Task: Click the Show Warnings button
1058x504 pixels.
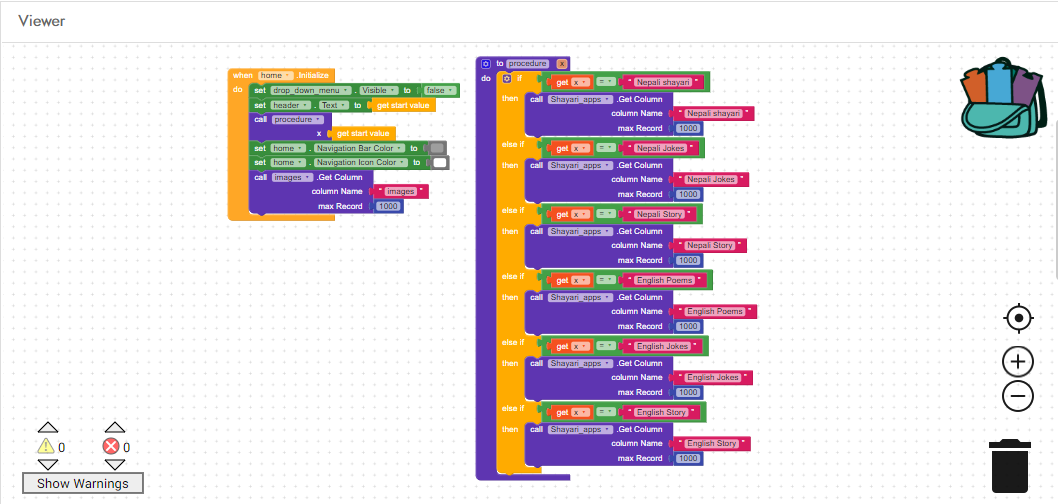Action: click(82, 483)
